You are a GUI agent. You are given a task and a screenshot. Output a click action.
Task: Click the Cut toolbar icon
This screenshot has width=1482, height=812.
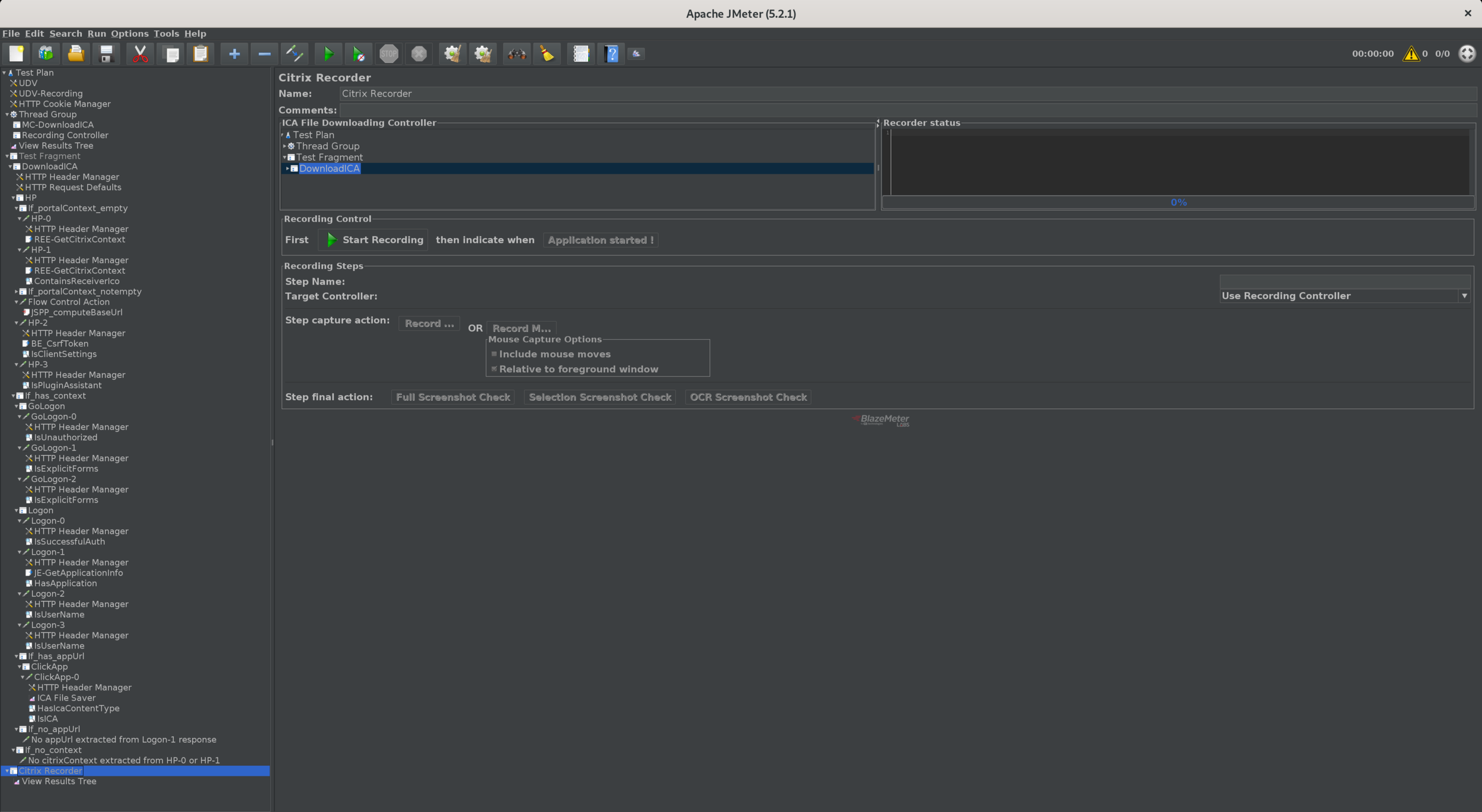pyautogui.click(x=139, y=53)
